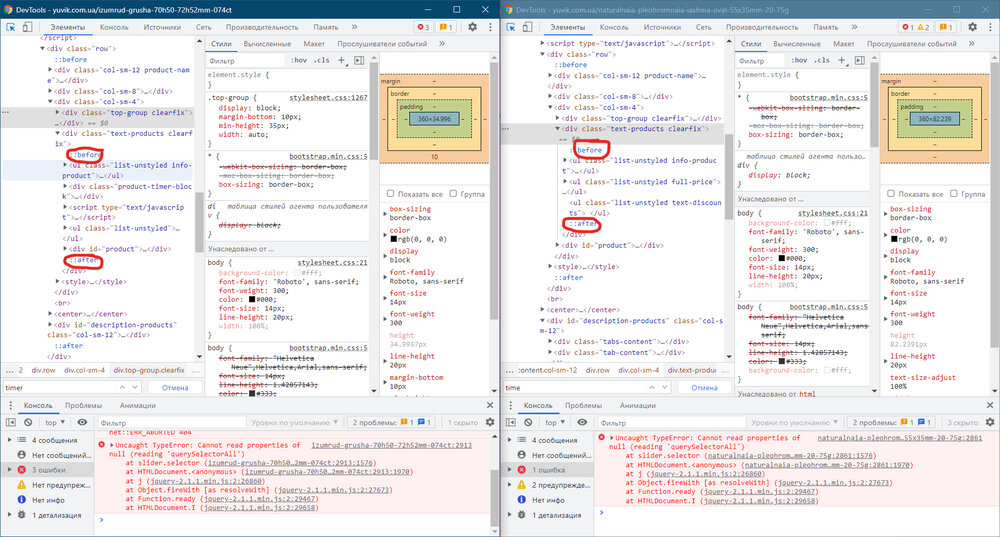Toggle :hov element state in left Styles
Screen dimensions: 1000x537
pyautogui.click(x=299, y=60)
